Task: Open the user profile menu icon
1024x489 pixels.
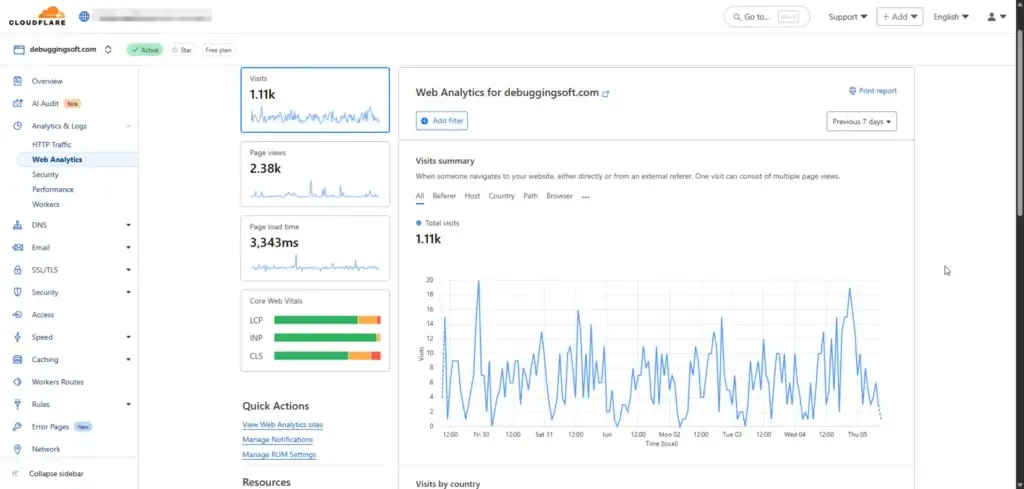Action: [x=997, y=17]
